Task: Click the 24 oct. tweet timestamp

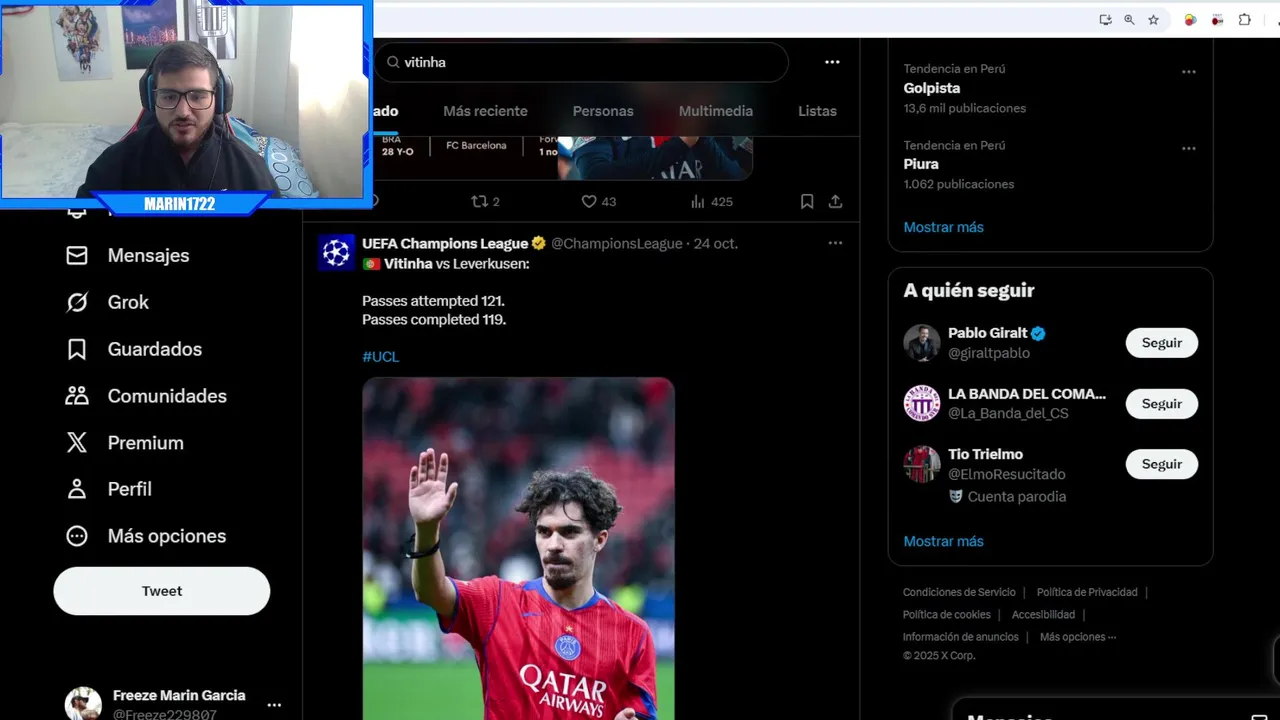Action: click(716, 243)
